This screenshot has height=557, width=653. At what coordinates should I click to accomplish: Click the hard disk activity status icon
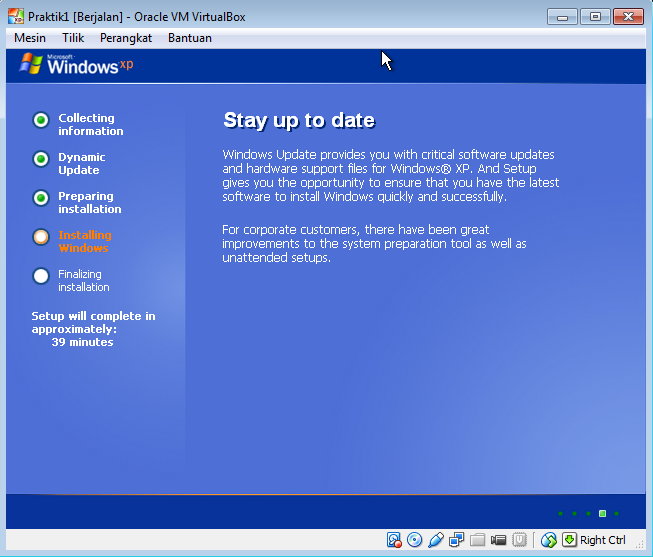coord(394,540)
